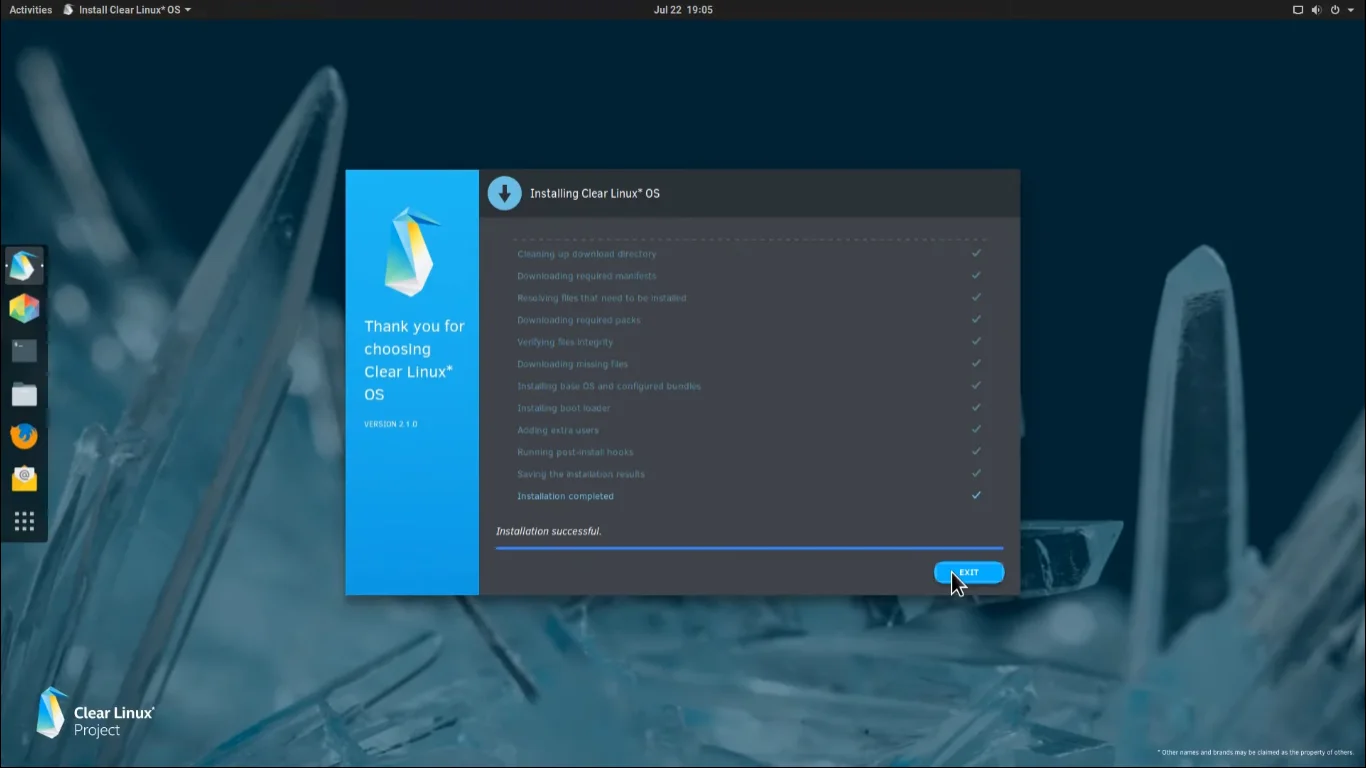Image resolution: width=1366 pixels, height=768 pixels.
Task: Click the power icon in top bar
Action: coord(1335,10)
